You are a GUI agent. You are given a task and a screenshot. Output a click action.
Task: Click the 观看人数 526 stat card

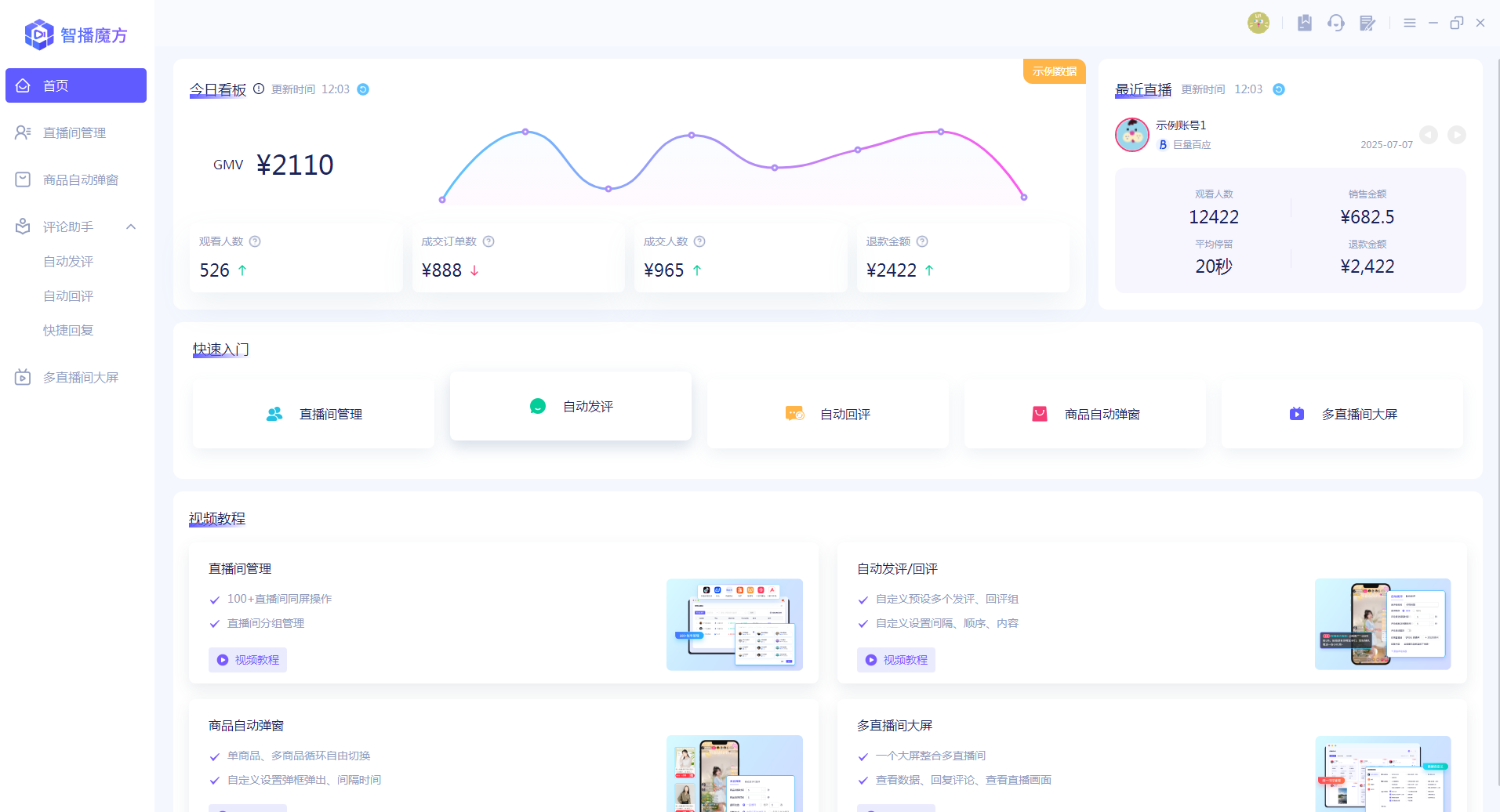(296, 258)
